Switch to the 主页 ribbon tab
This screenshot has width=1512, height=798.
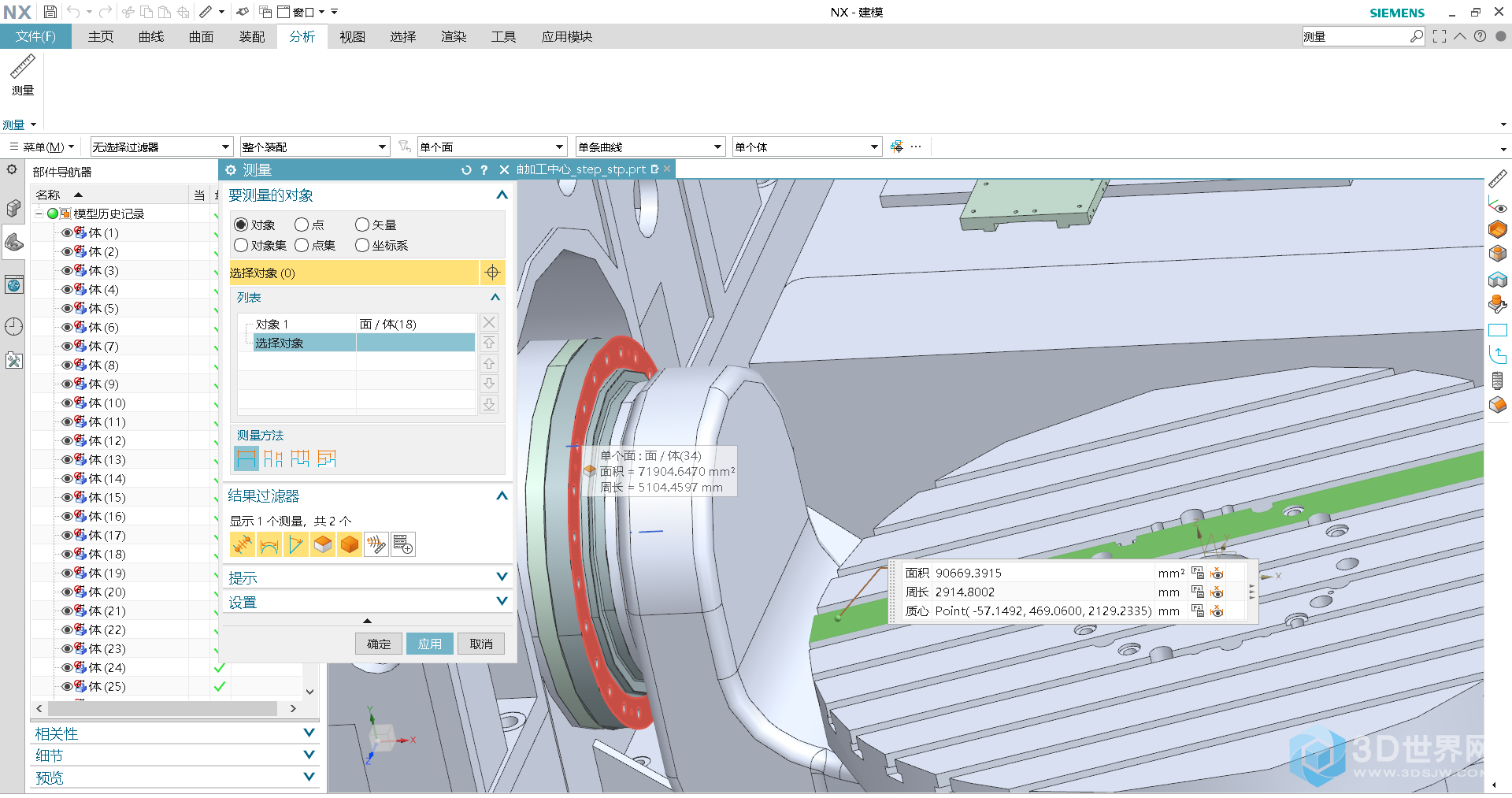point(101,36)
